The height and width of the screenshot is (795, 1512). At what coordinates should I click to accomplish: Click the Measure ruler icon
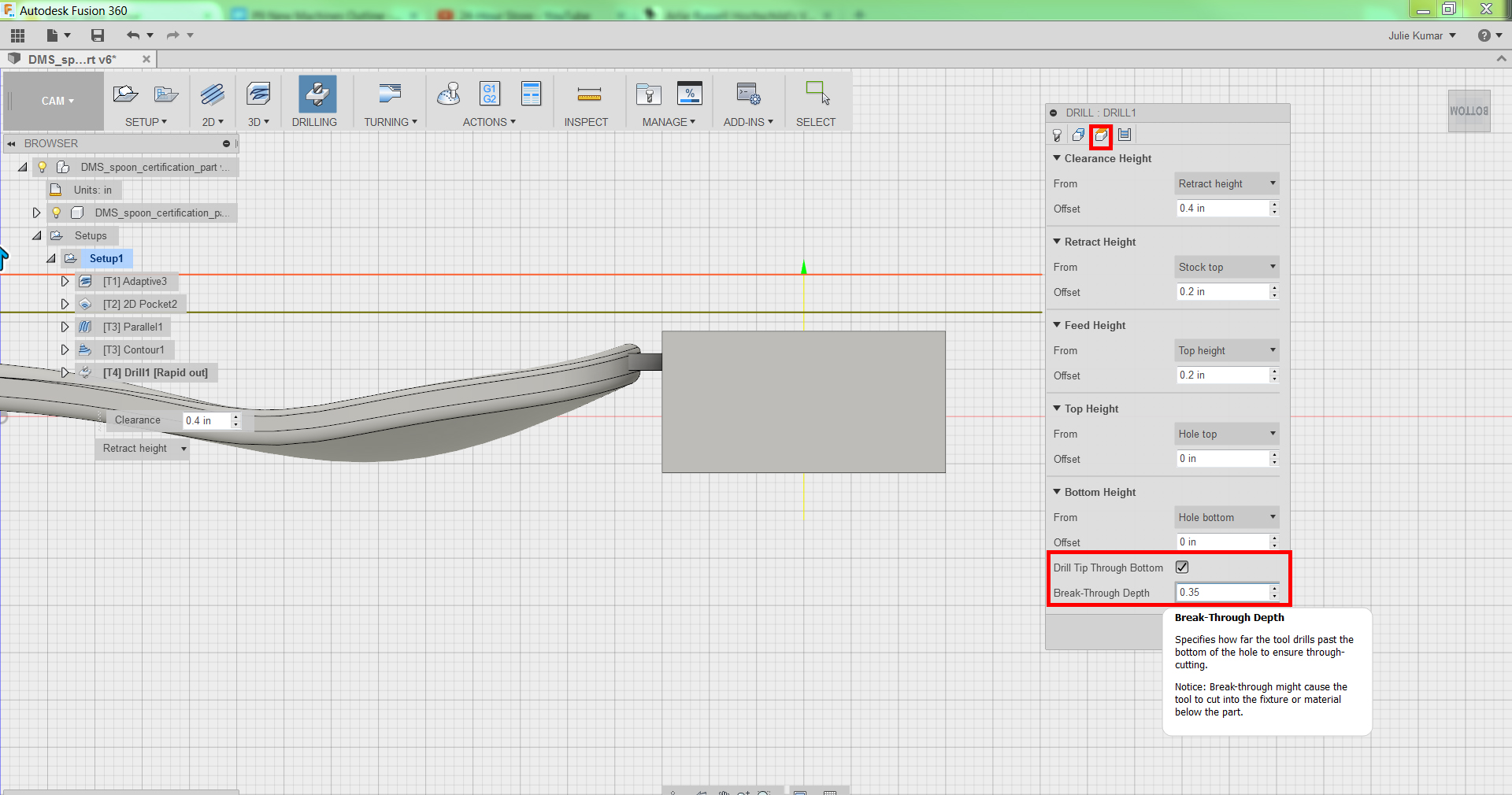[589, 95]
